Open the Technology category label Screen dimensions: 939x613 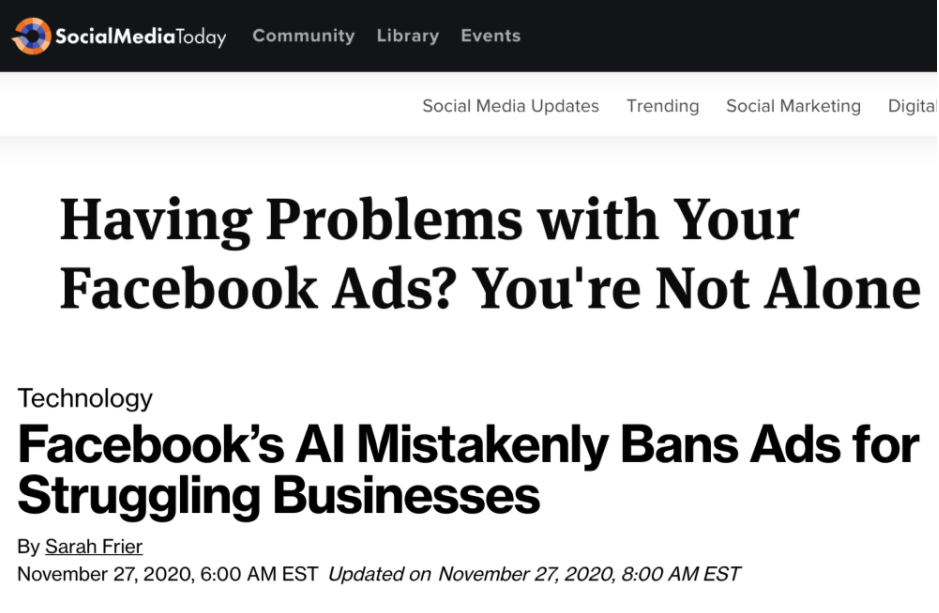(x=85, y=398)
